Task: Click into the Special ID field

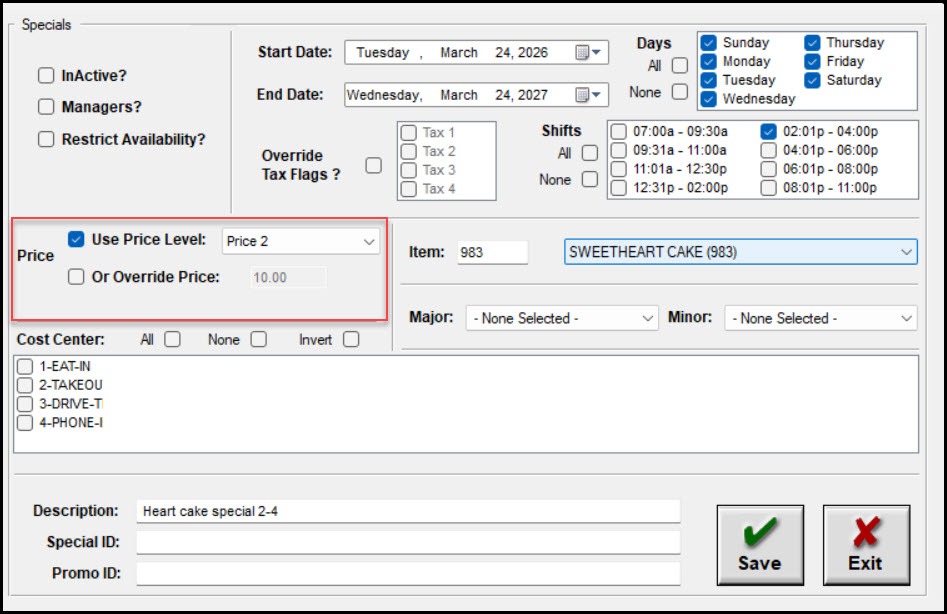Action: point(408,542)
